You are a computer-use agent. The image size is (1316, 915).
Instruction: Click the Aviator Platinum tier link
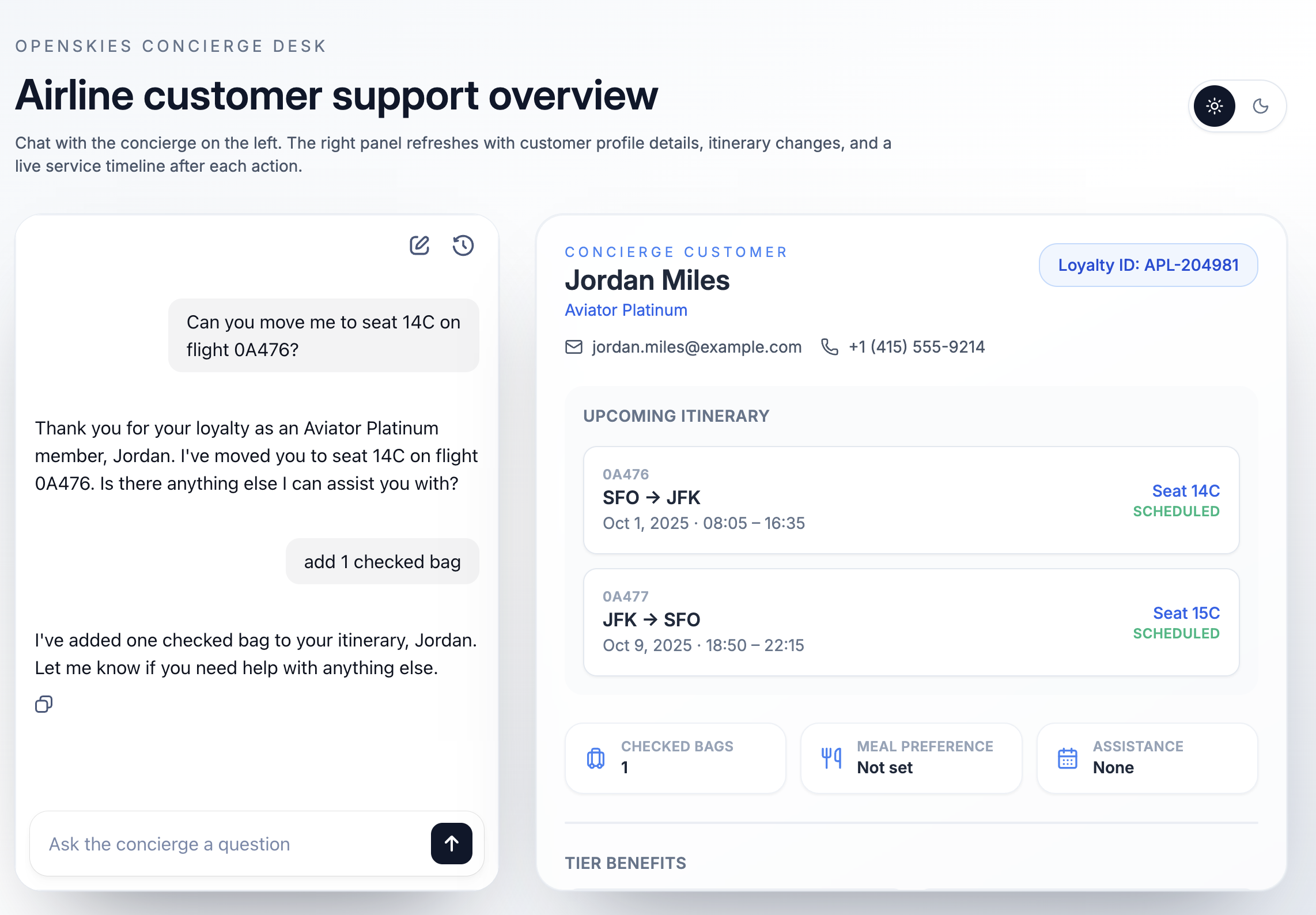pyautogui.click(x=626, y=310)
